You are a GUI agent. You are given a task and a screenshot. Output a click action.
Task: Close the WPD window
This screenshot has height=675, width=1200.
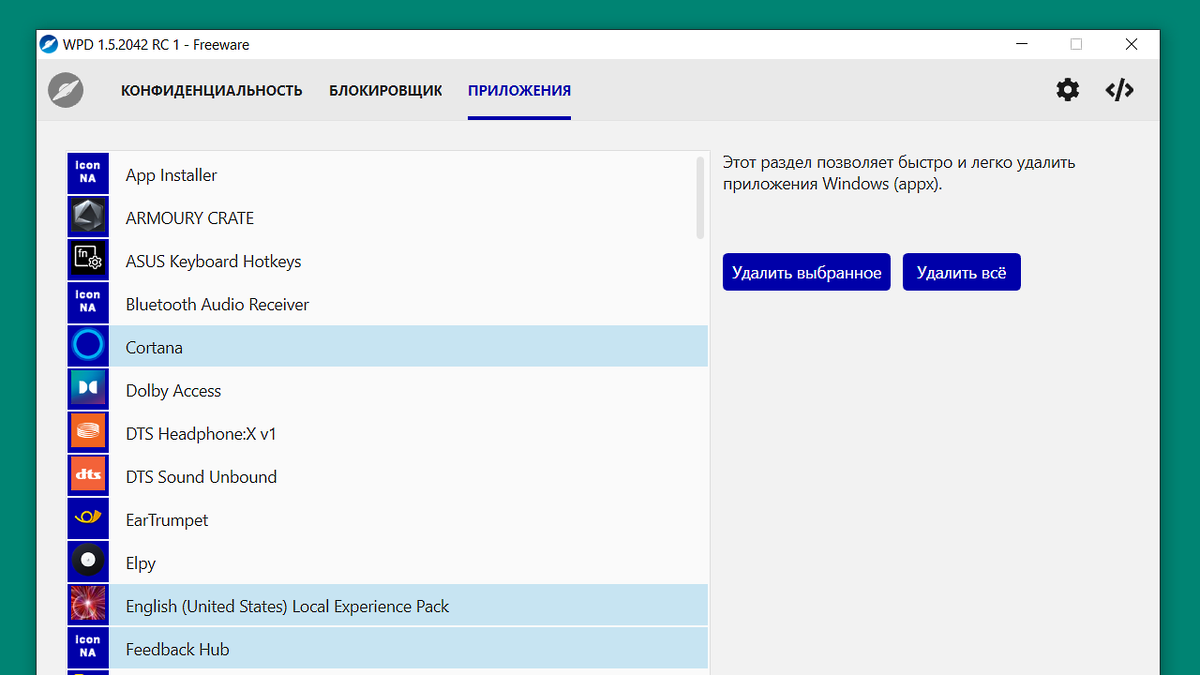click(1131, 44)
